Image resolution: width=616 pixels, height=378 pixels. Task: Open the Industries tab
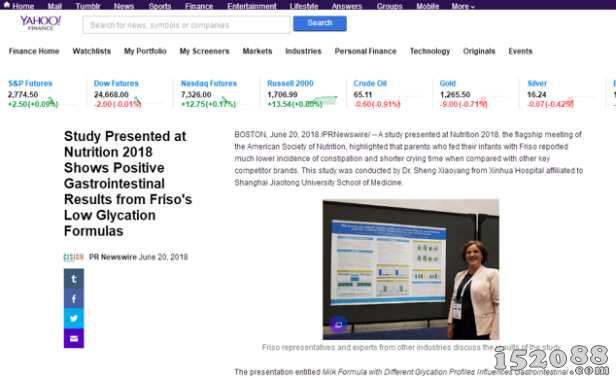coord(303,51)
